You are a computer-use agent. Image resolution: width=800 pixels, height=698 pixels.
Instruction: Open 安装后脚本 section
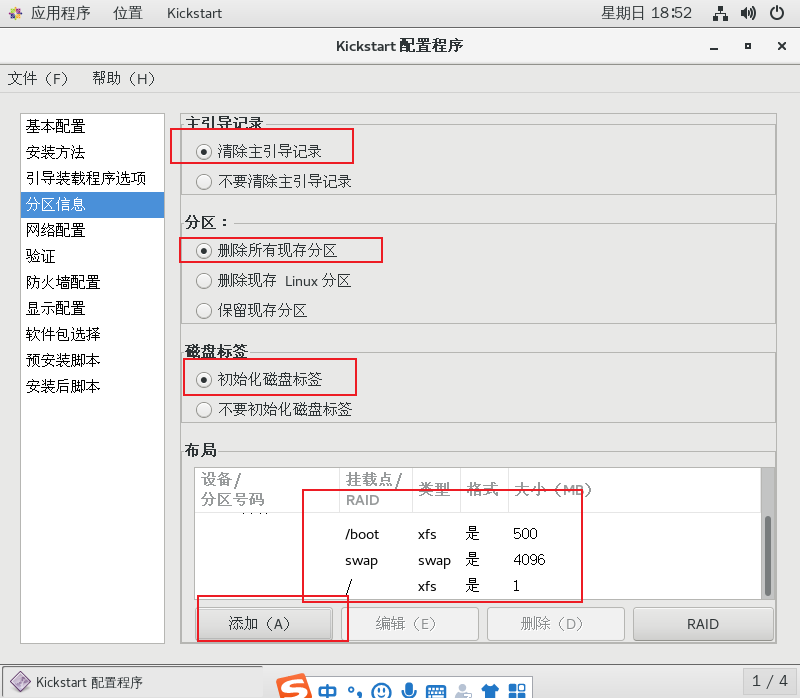point(92,387)
